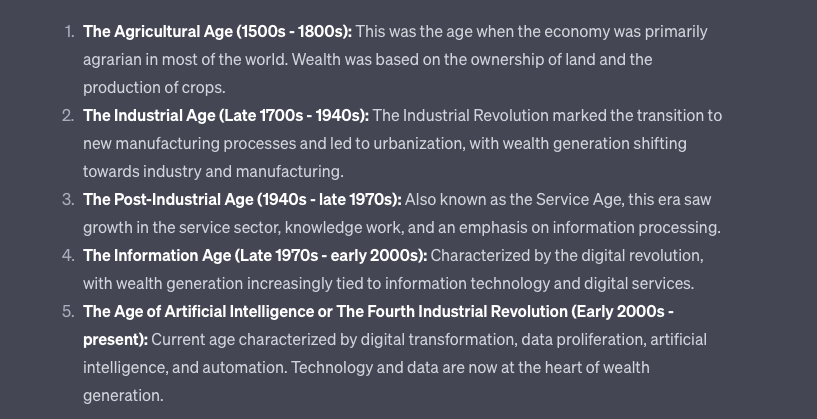The image size is (817, 419).
Task: Click the final word "generation." on the last line
Action: click(123, 396)
